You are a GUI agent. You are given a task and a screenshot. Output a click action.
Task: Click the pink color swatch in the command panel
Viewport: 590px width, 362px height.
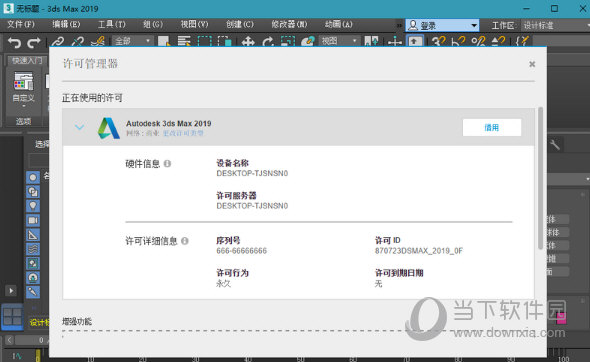pos(561,319)
